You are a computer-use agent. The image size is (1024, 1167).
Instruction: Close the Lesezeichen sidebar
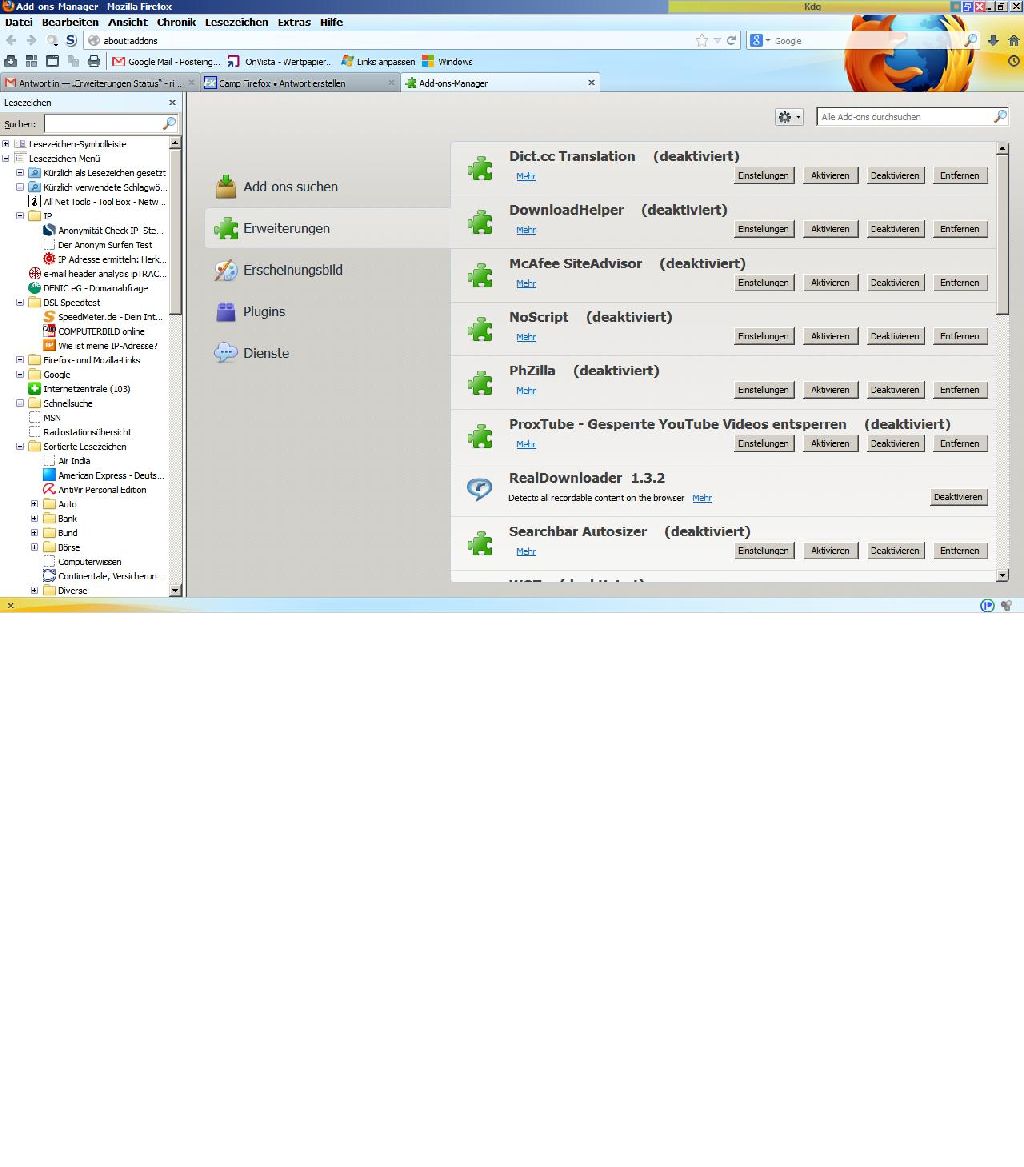pos(173,103)
